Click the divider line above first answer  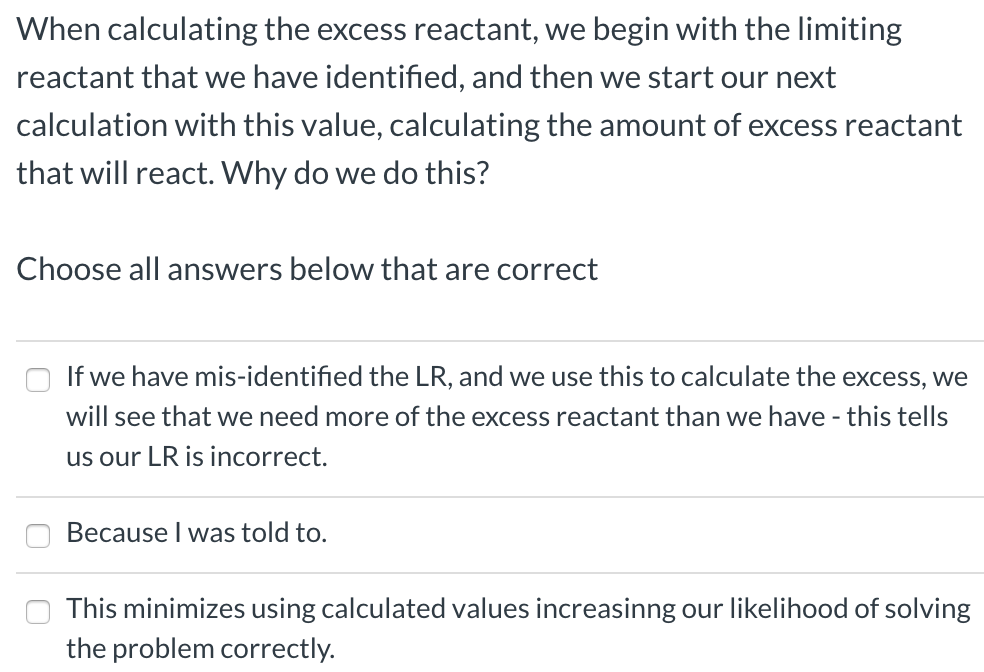coord(490,340)
